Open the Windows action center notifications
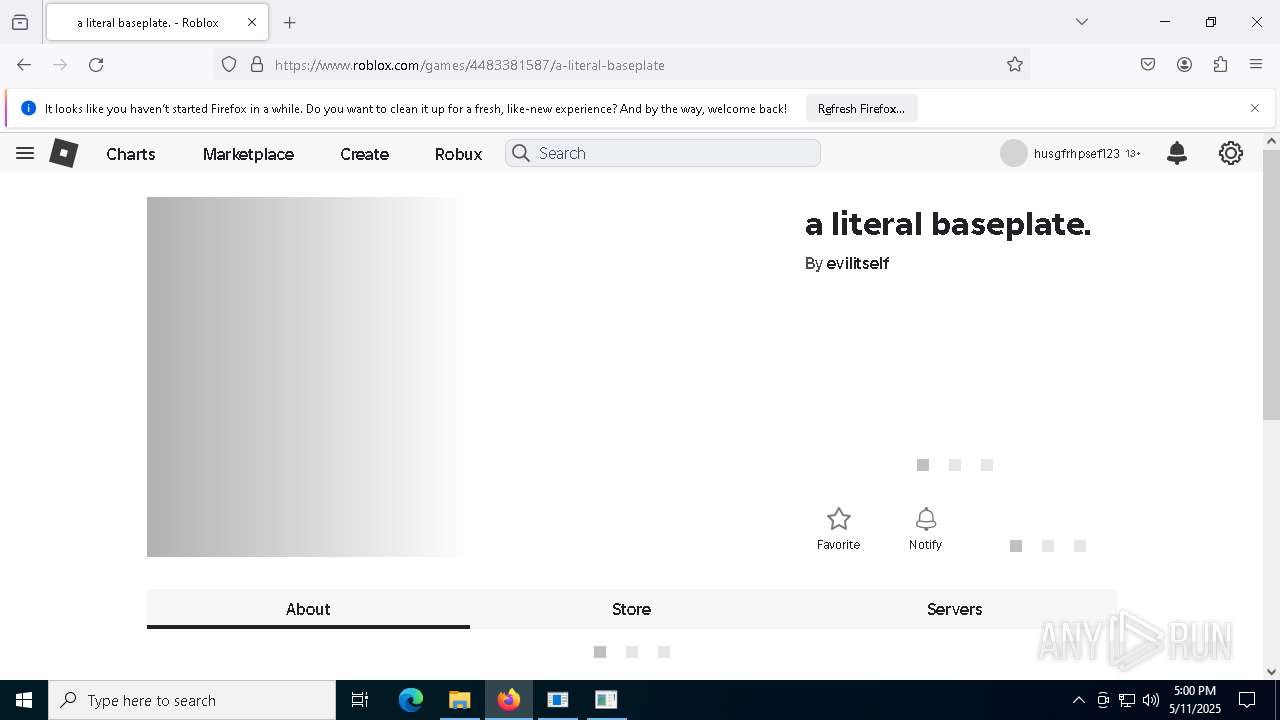The height and width of the screenshot is (720, 1280). (1247, 700)
